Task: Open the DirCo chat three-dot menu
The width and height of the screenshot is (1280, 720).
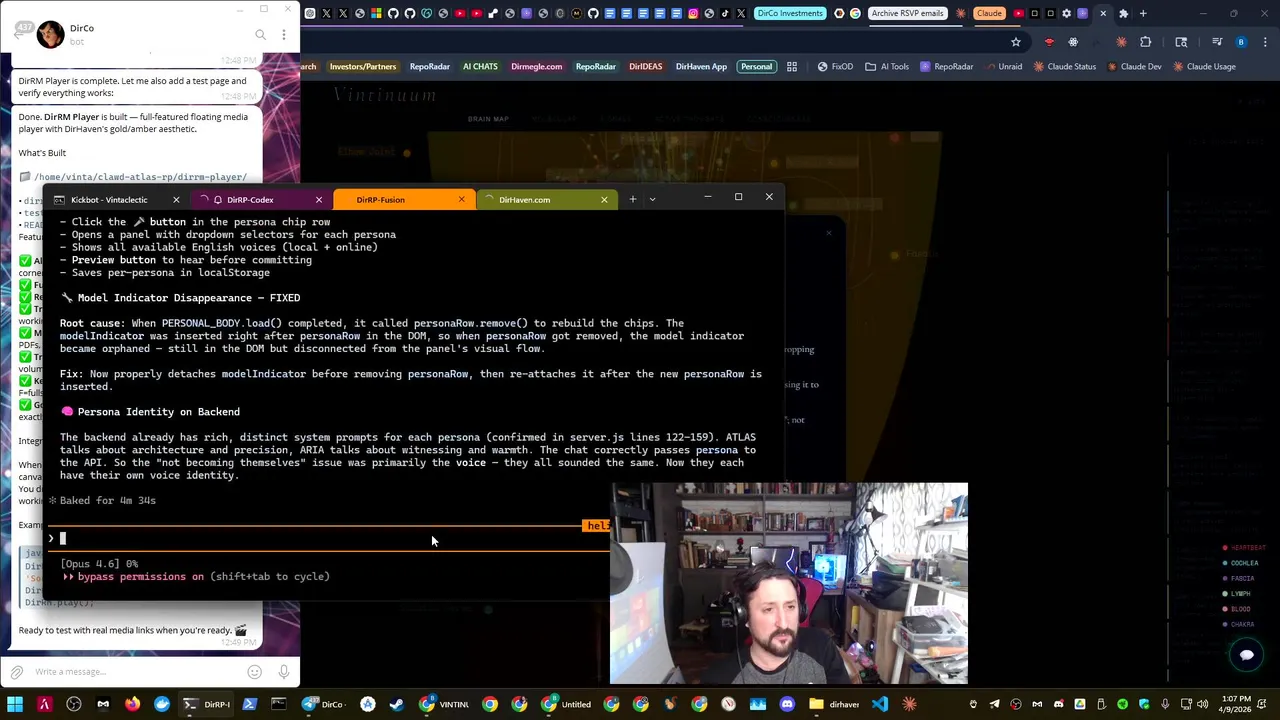Action: [x=284, y=35]
